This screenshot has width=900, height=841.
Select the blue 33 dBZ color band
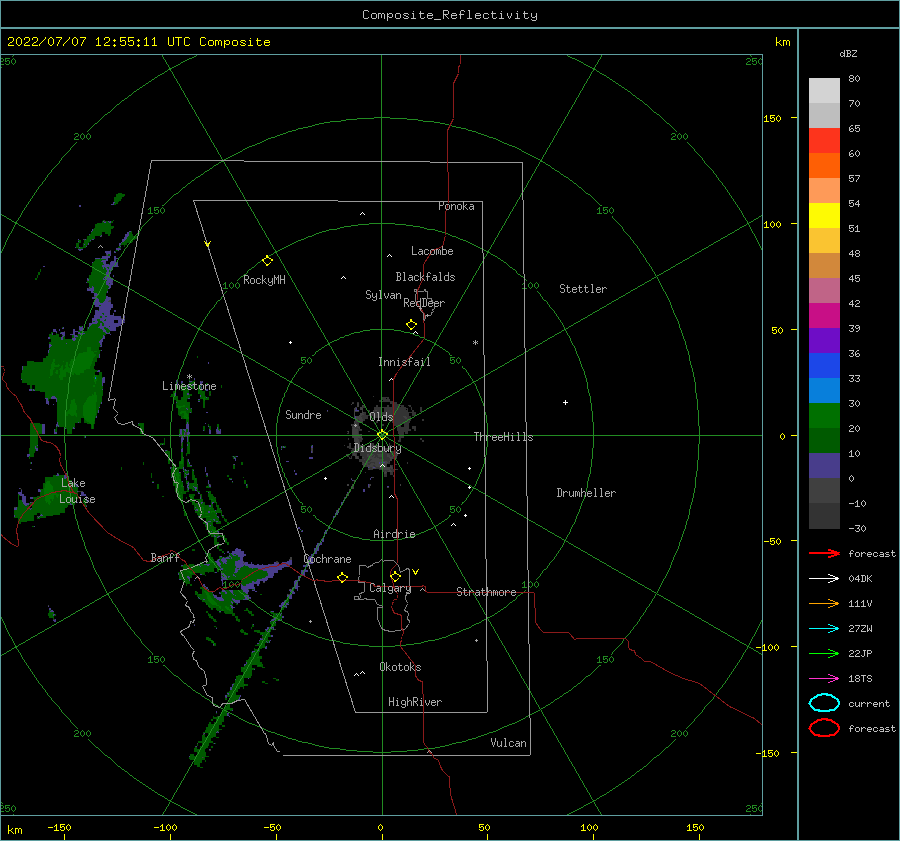(824, 365)
